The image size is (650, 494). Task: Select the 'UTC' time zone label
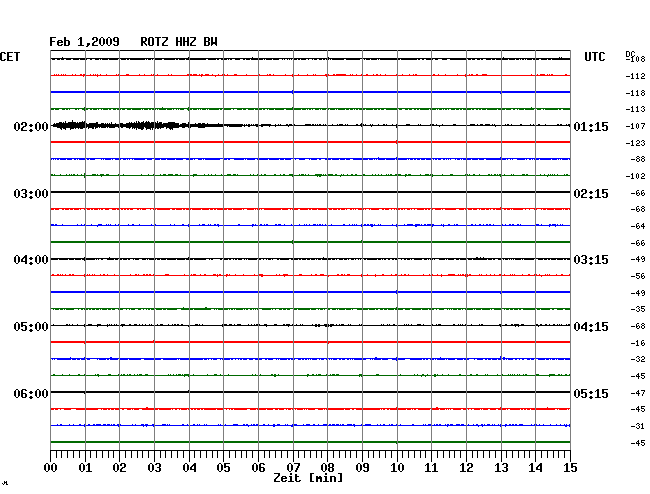[594, 57]
